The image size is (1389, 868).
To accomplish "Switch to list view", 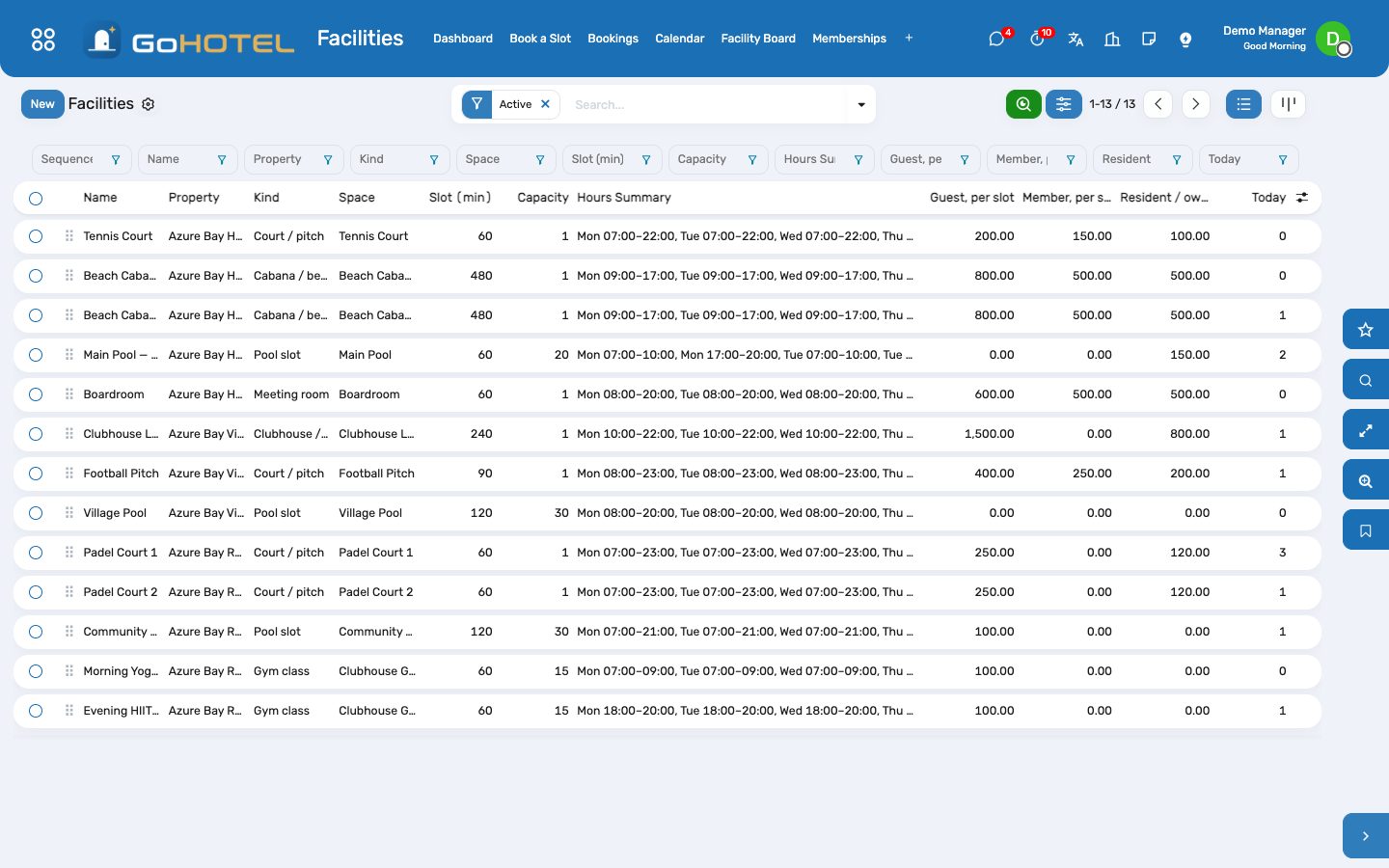I will pos(1243,104).
